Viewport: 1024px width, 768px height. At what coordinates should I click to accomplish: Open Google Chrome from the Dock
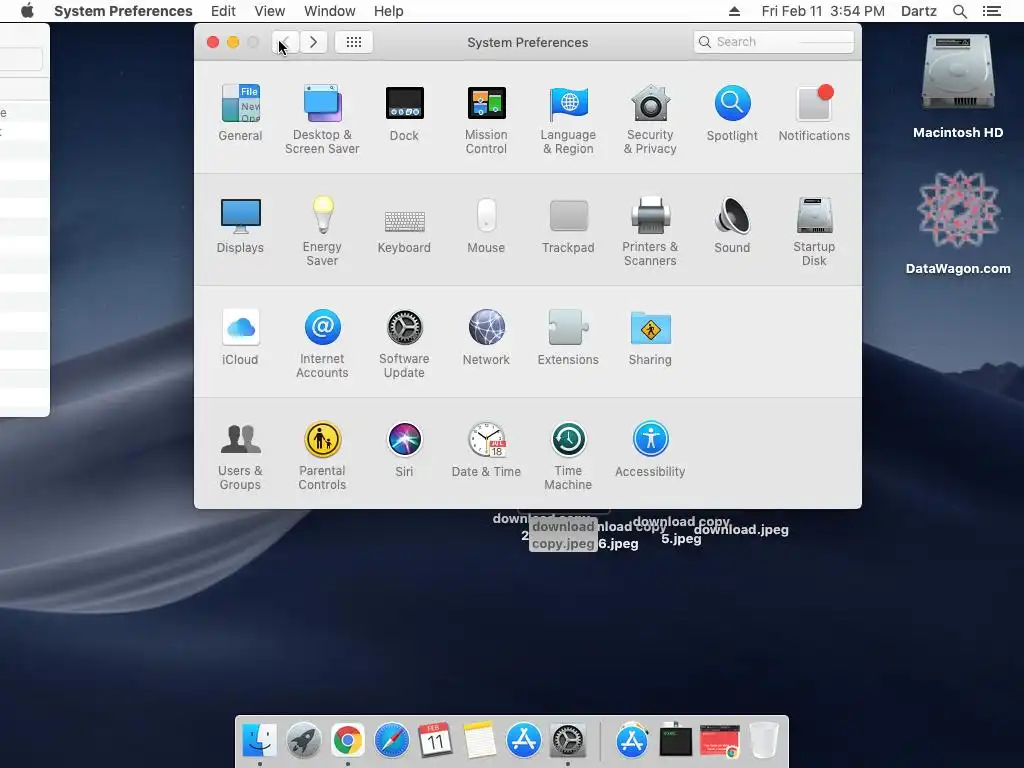(x=347, y=741)
